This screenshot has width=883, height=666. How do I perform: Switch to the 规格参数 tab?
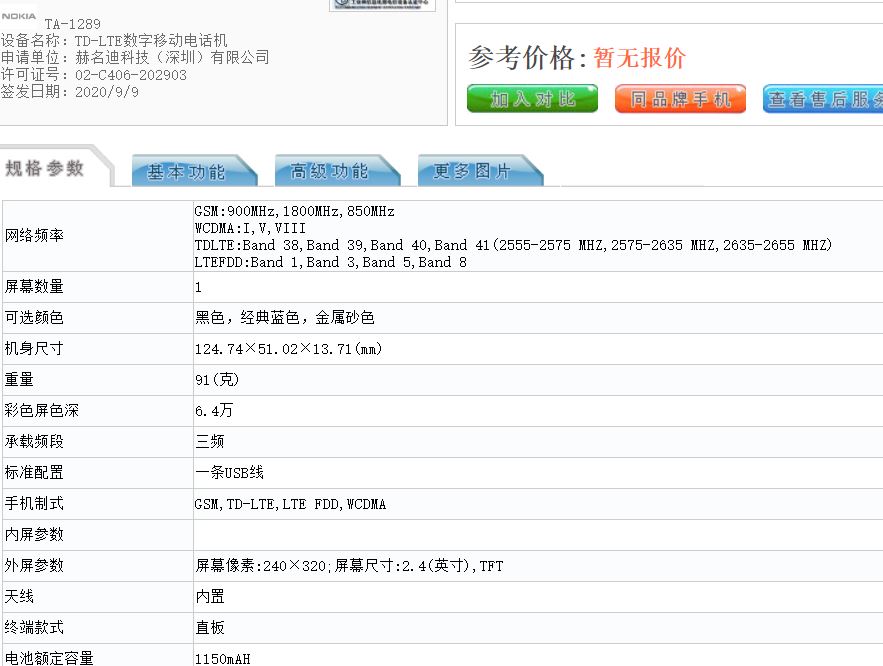click(46, 169)
